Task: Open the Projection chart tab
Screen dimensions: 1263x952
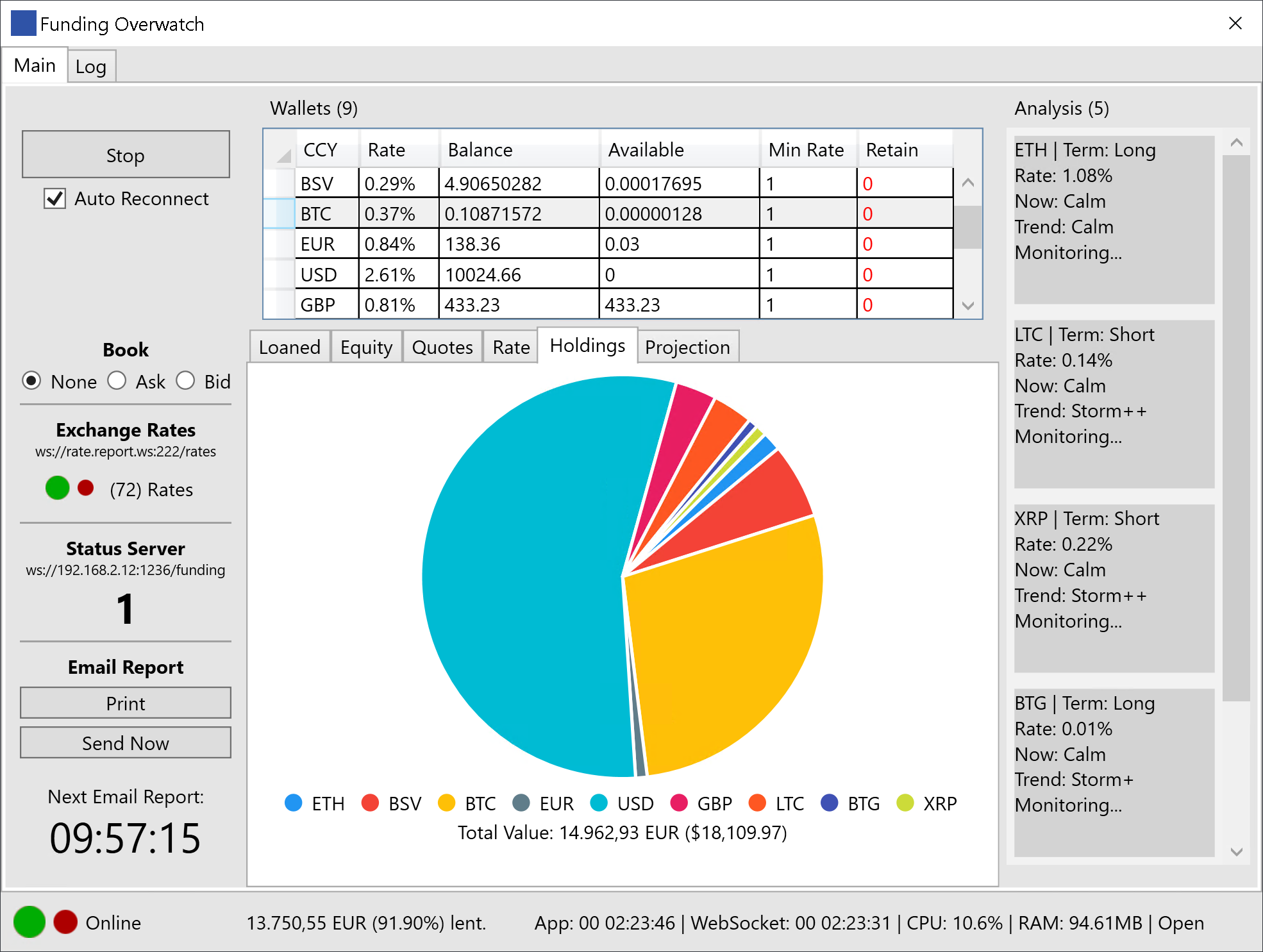Action: [687, 347]
